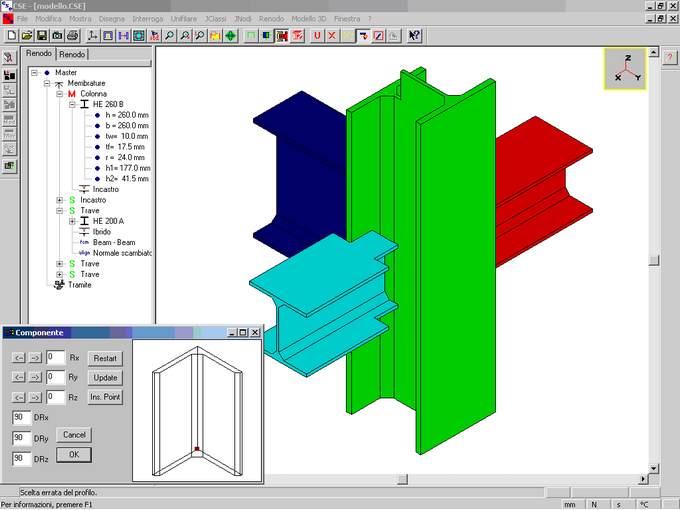Open the Modifica menu
The image size is (680, 510).
coord(48,19)
